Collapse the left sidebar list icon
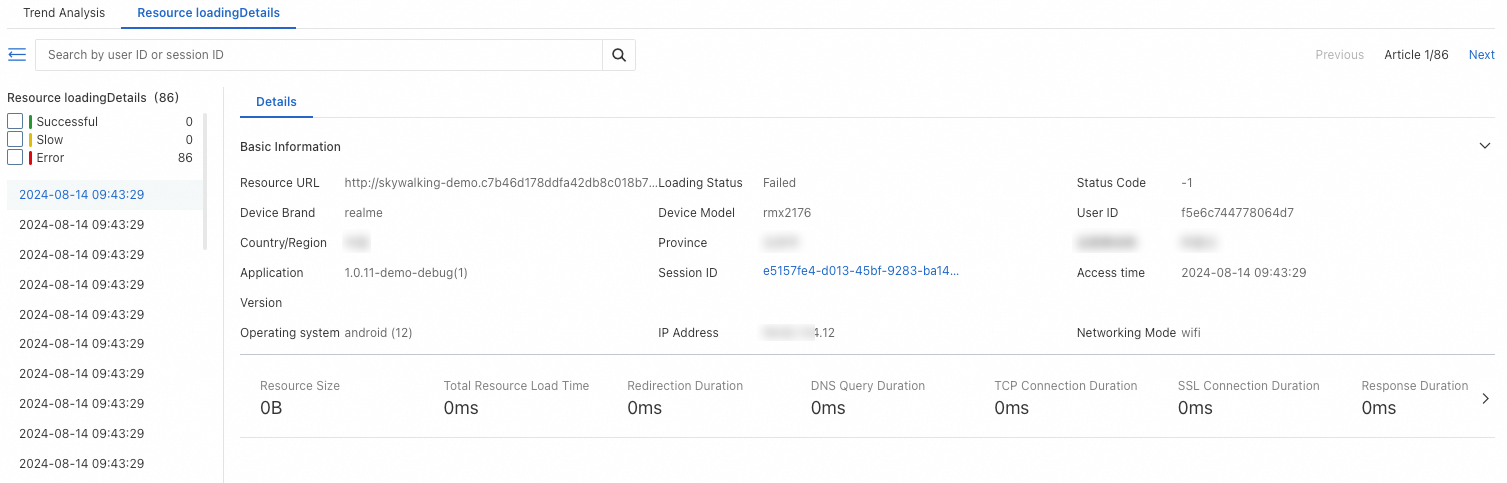This screenshot has width=1507, height=483. [x=16, y=54]
